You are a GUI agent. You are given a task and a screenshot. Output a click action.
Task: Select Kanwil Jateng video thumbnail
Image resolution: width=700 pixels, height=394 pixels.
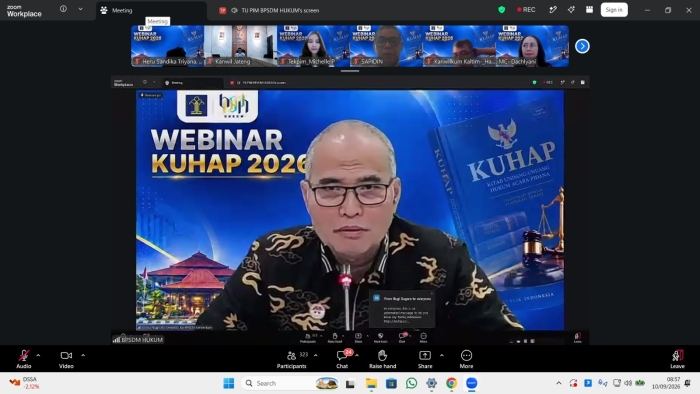pos(240,46)
